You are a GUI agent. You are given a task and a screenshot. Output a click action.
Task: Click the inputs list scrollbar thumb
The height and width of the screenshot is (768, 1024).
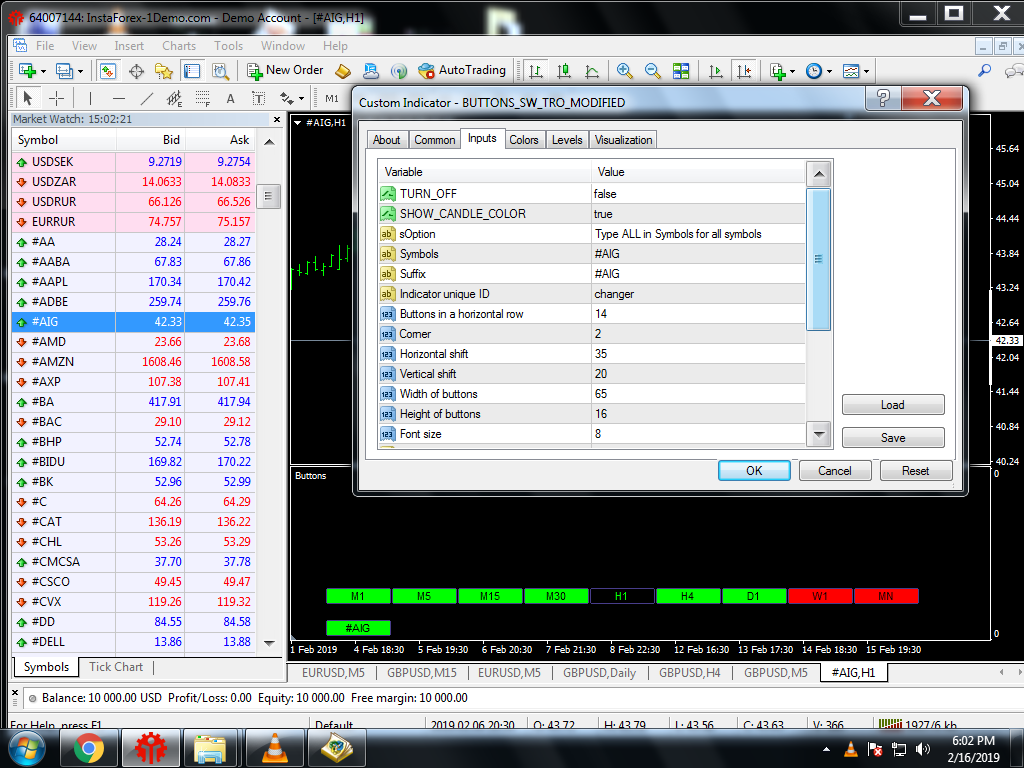[x=818, y=259]
